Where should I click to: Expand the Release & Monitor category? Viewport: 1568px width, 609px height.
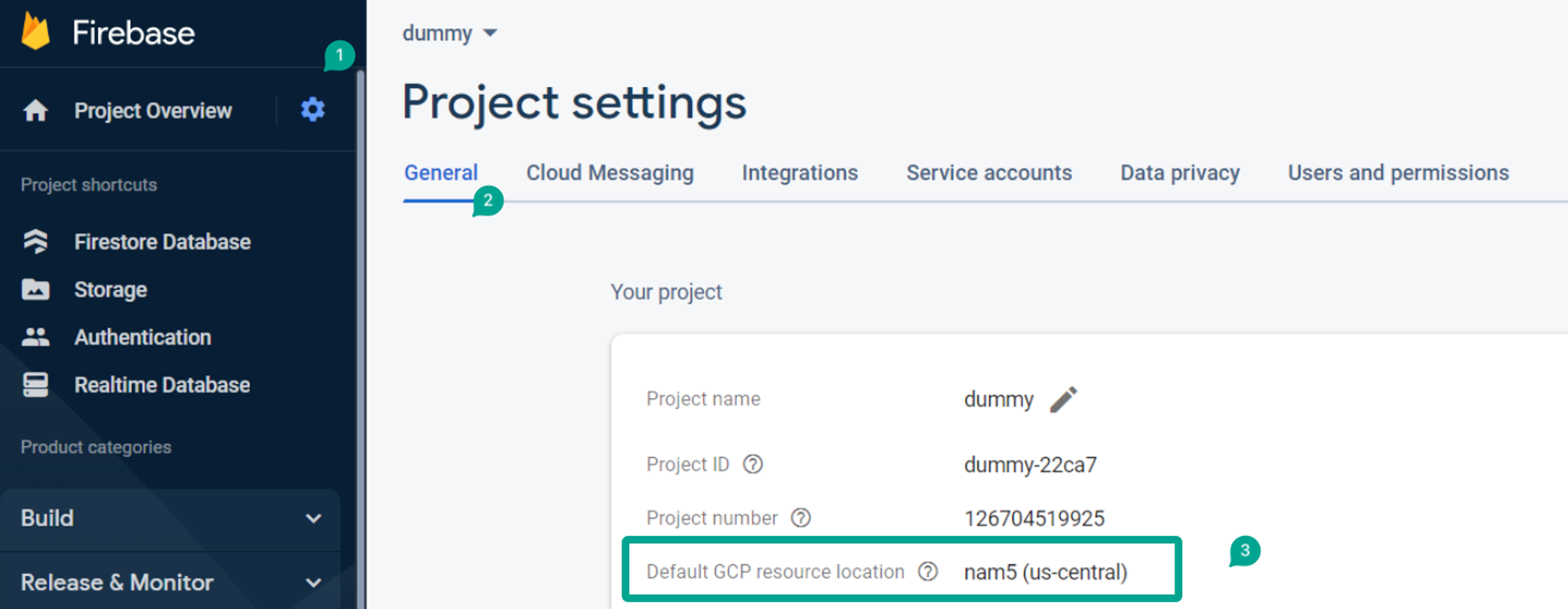170,582
